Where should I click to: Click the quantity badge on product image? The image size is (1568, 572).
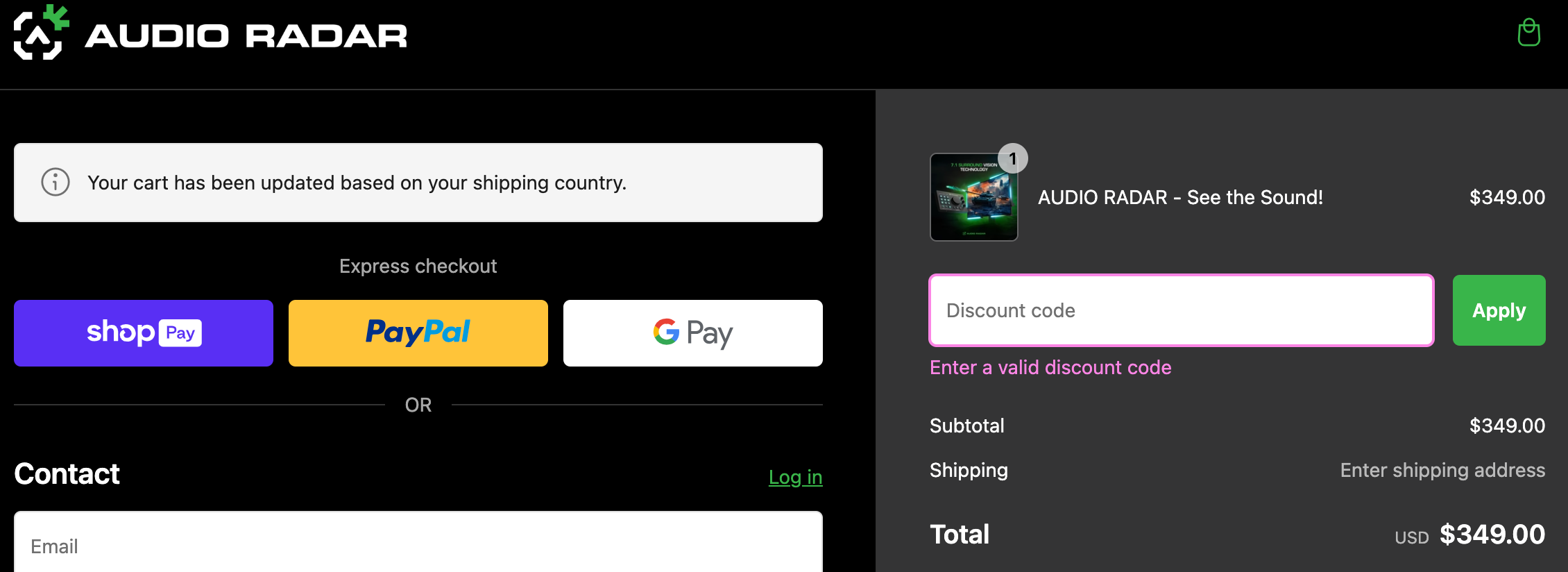[x=1013, y=159]
